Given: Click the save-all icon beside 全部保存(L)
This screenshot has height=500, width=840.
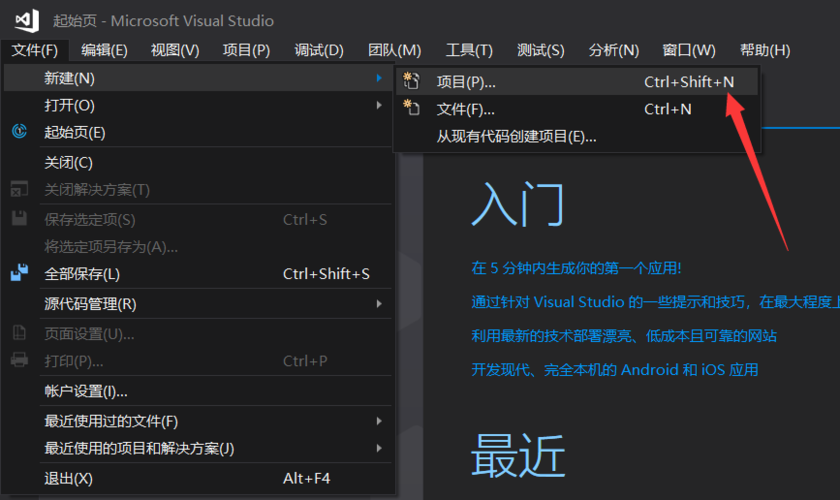Looking at the screenshot, I should tap(19, 273).
